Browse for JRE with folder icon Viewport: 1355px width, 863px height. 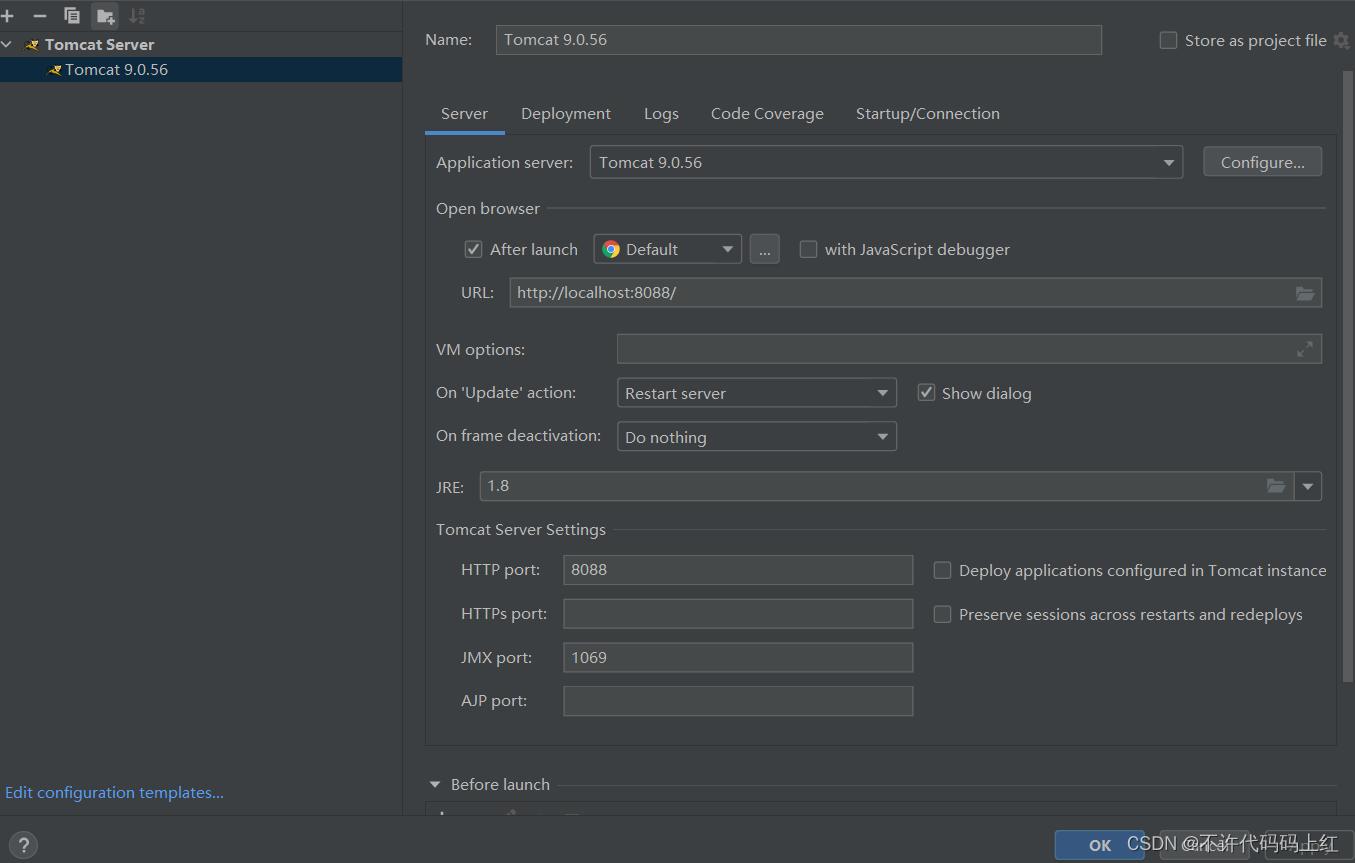(x=1276, y=486)
